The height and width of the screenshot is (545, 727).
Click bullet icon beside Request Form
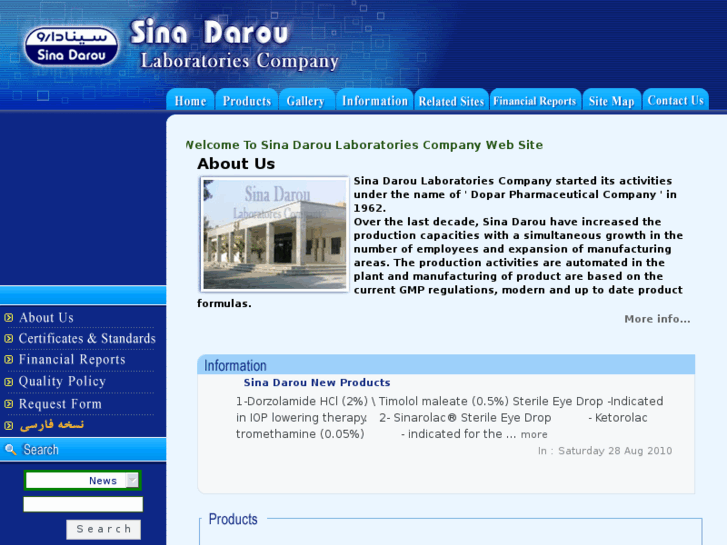tap(9, 404)
